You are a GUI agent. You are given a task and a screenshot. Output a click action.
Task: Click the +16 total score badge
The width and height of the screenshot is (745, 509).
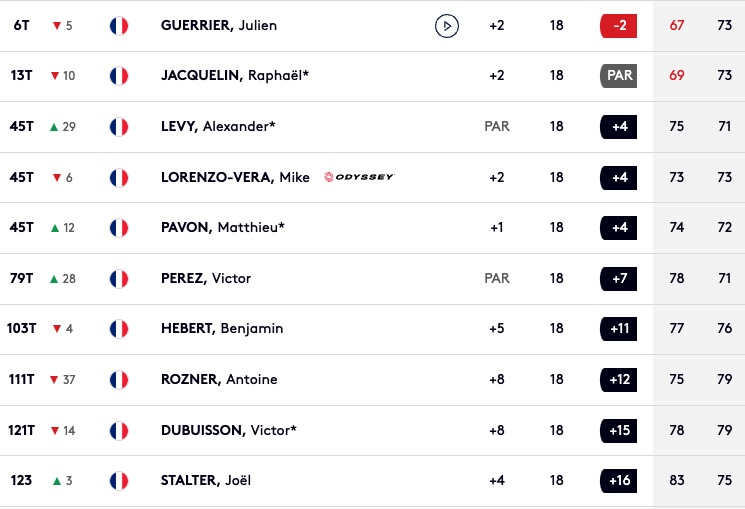[619, 480]
